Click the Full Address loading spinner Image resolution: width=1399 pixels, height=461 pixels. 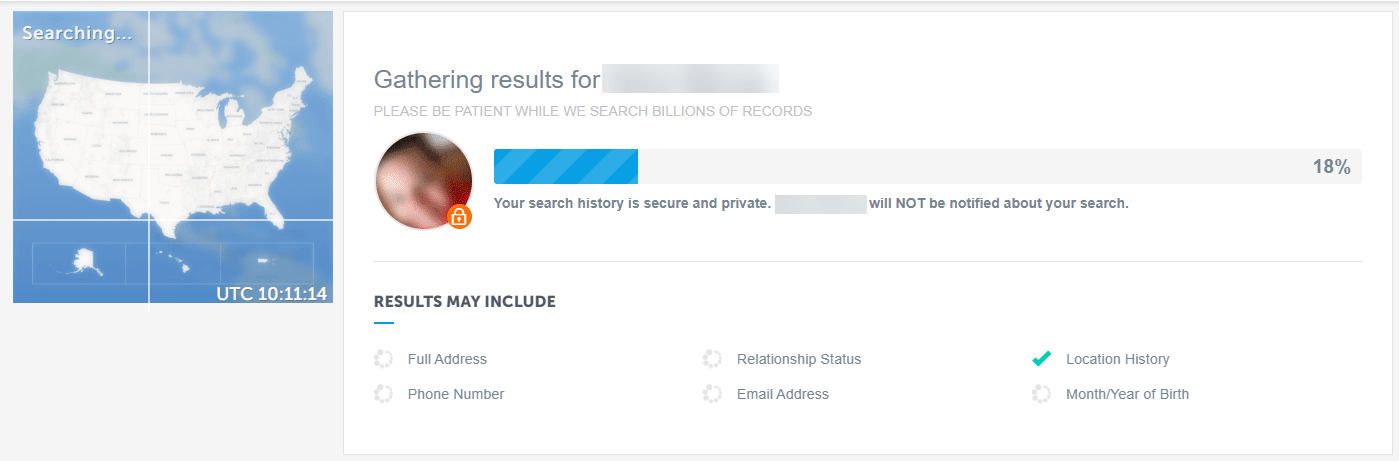[x=383, y=359]
